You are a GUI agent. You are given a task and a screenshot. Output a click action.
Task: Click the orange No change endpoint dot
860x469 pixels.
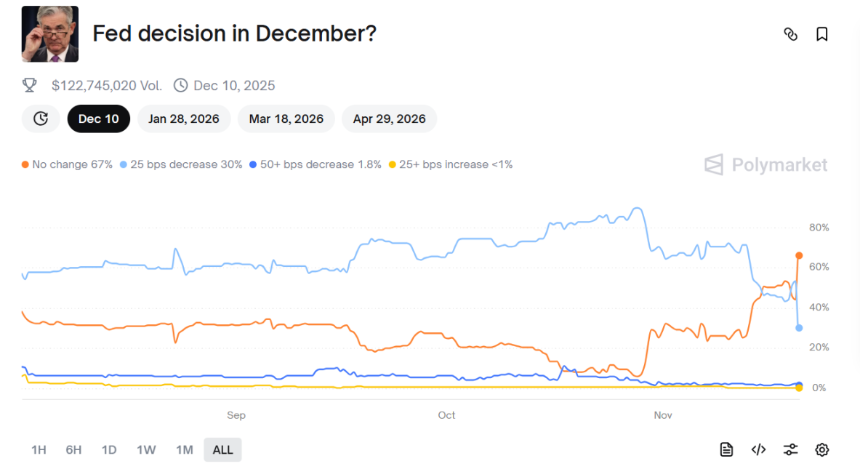pyautogui.click(x=798, y=255)
